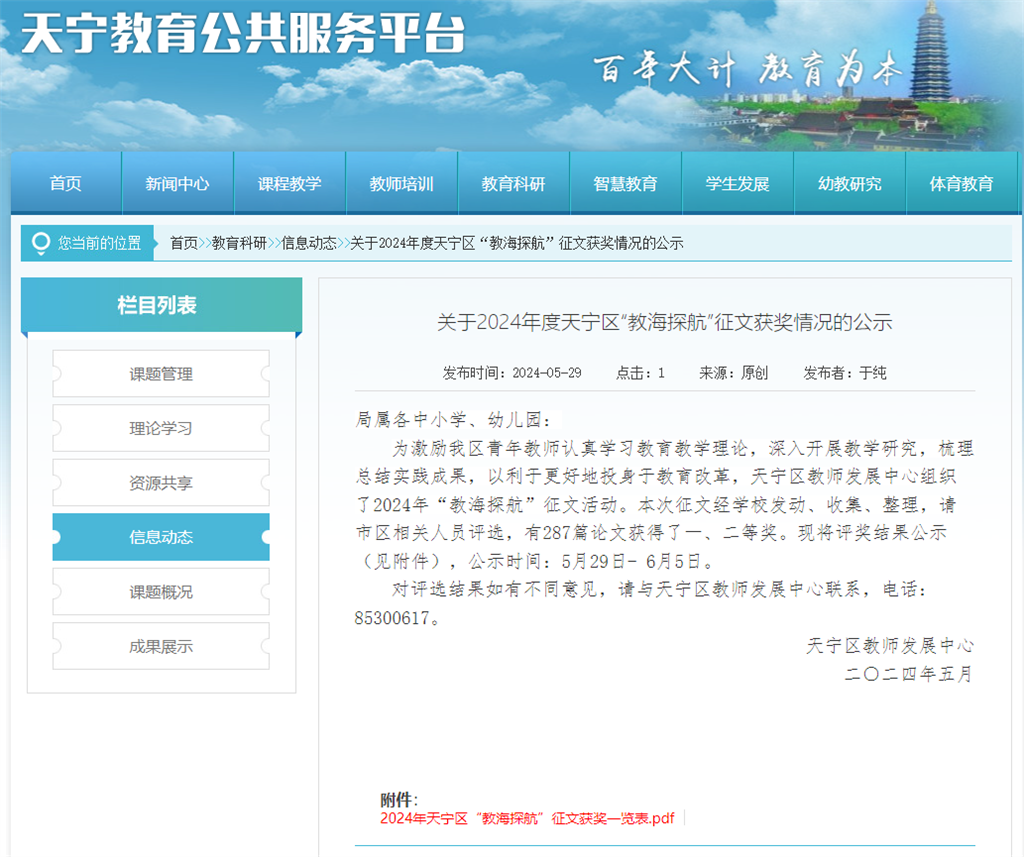This screenshot has width=1024, height=857.
Task: Select 理论学习 from the sidebar
Action: coord(161,428)
